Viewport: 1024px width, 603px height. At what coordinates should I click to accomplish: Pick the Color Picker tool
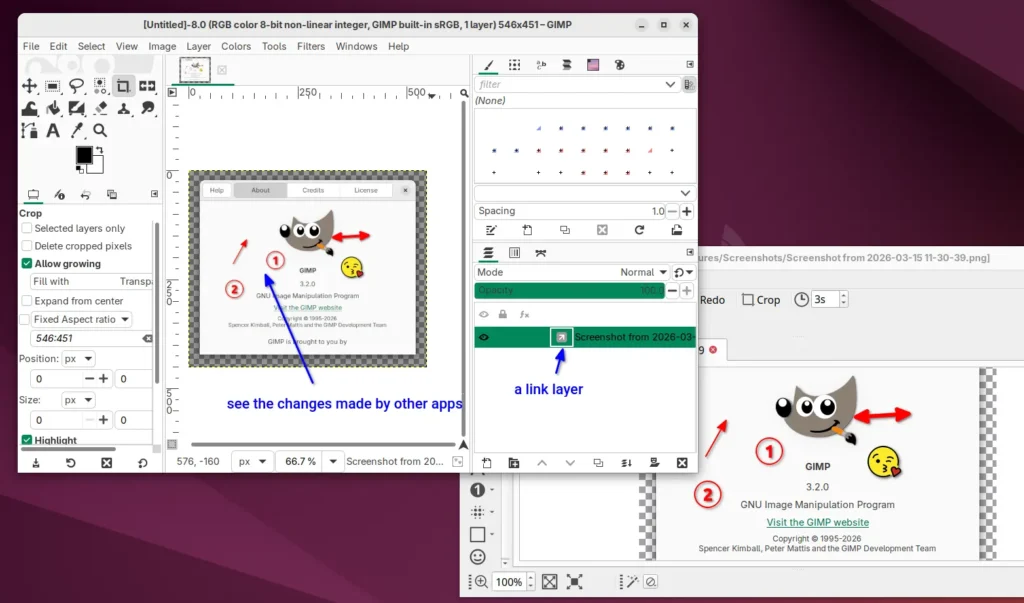point(76,130)
